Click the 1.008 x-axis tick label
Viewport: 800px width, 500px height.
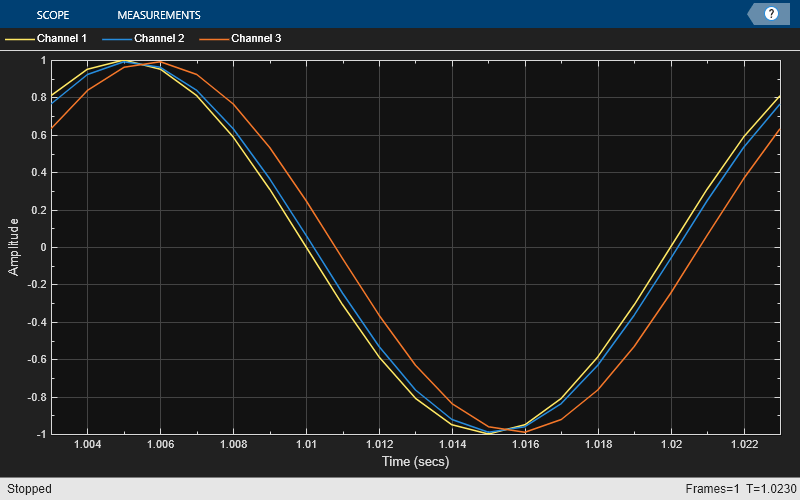click(234, 444)
